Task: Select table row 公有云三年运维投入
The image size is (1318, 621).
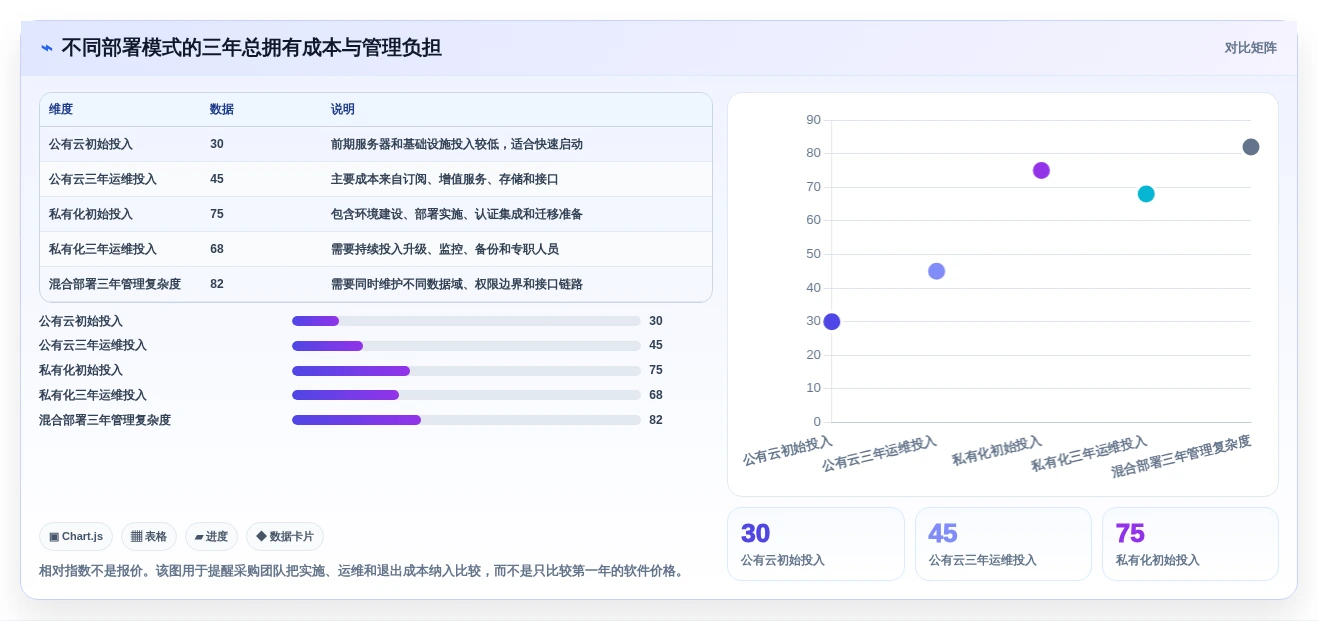Action: coord(376,179)
